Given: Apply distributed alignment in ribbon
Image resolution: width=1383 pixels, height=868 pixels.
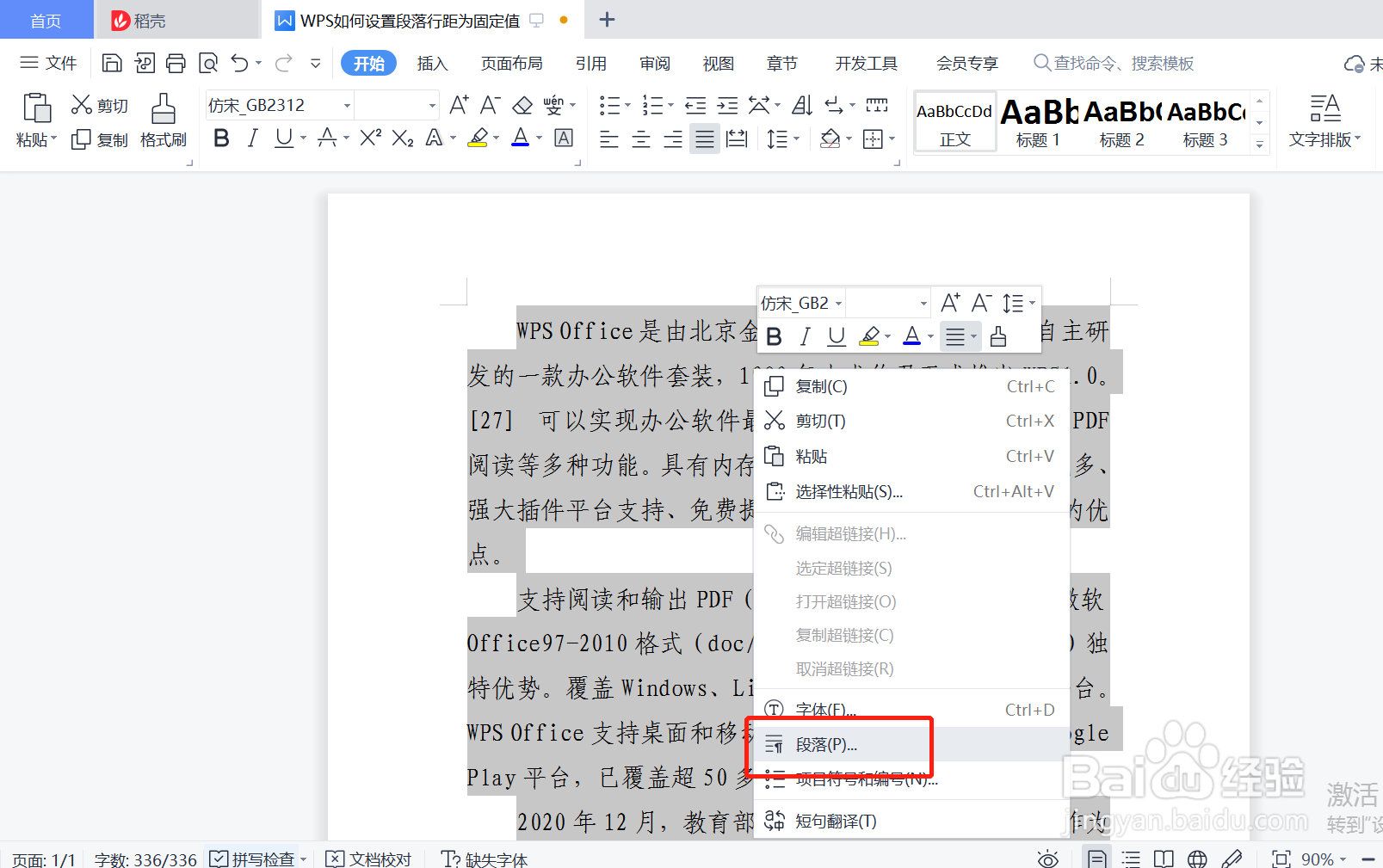Looking at the screenshot, I should (x=737, y=139).
